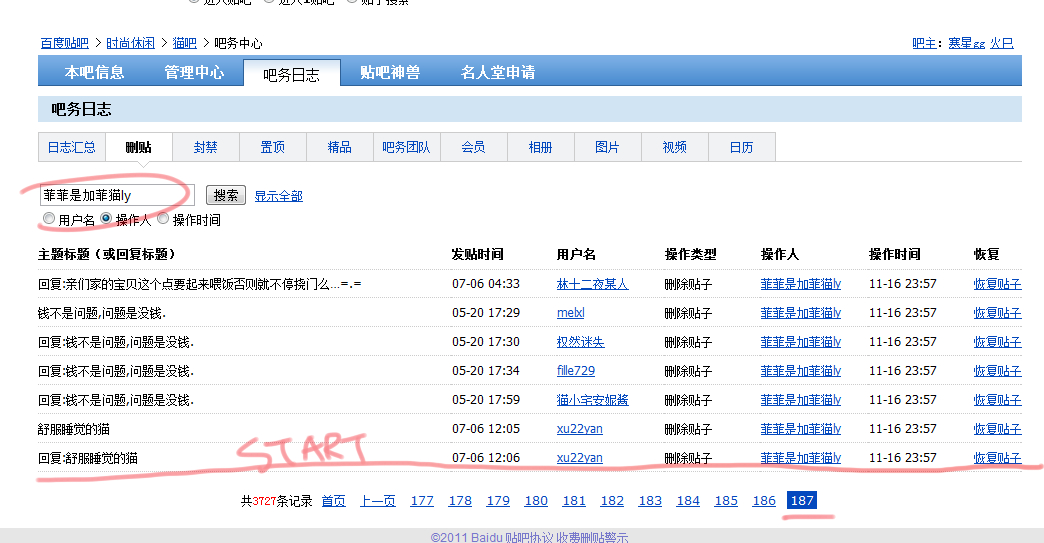Click current page 187 indicator

[802, 500]
